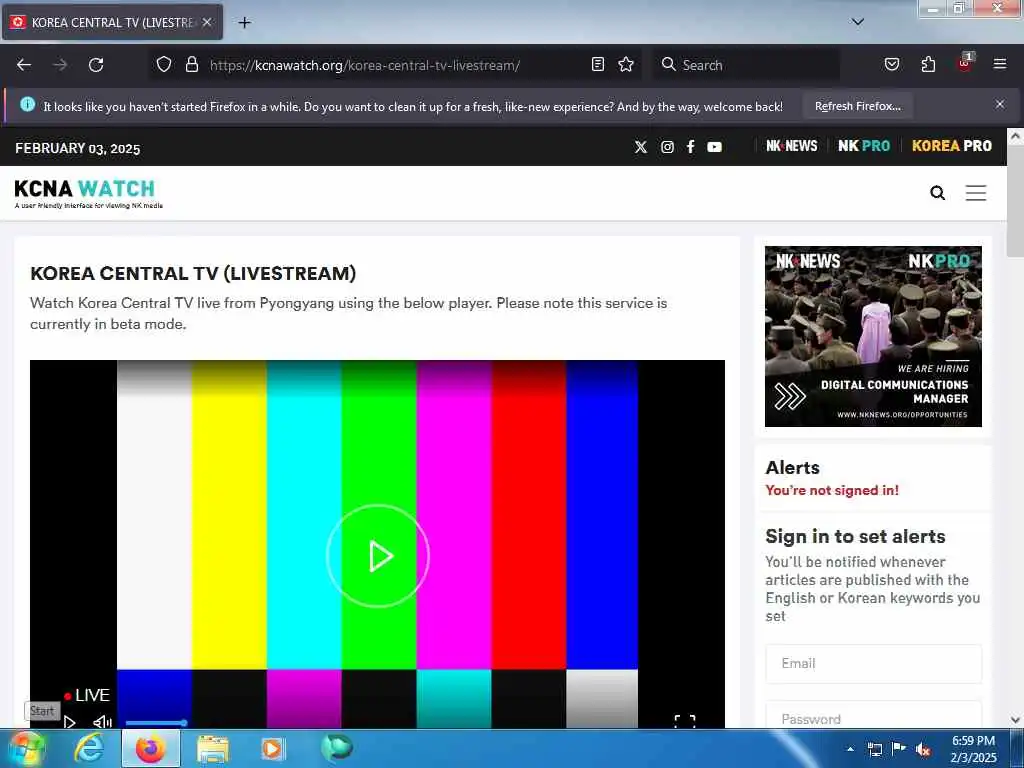Close the Korea Central TV tab
The image size is (1024, 768).
point(207,23)
